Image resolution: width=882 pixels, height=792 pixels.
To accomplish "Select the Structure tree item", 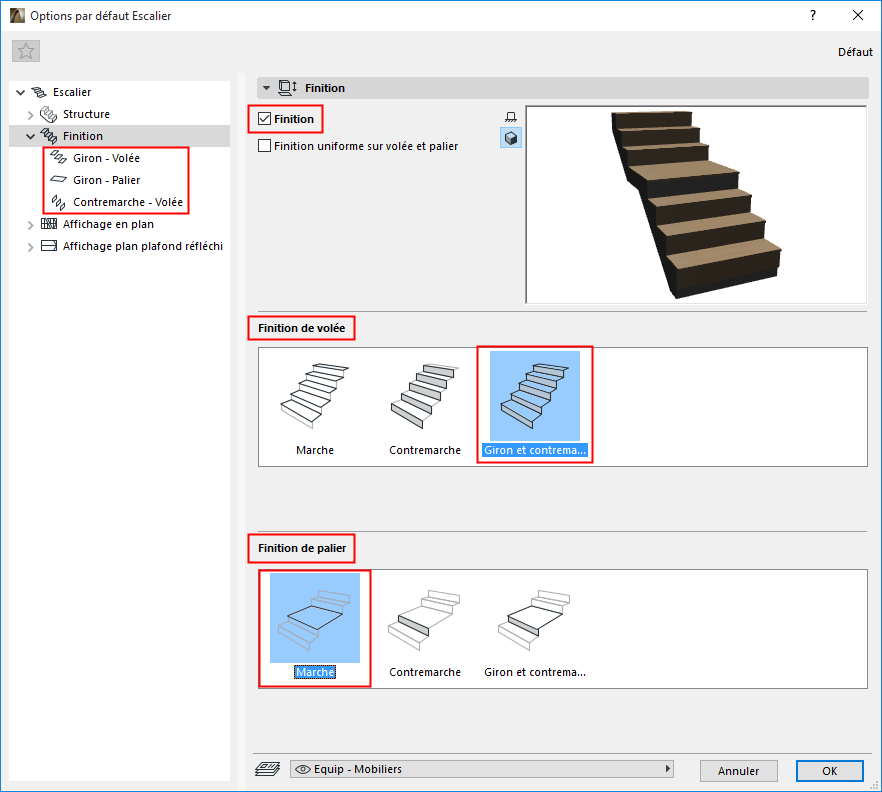I will (86, 114).
